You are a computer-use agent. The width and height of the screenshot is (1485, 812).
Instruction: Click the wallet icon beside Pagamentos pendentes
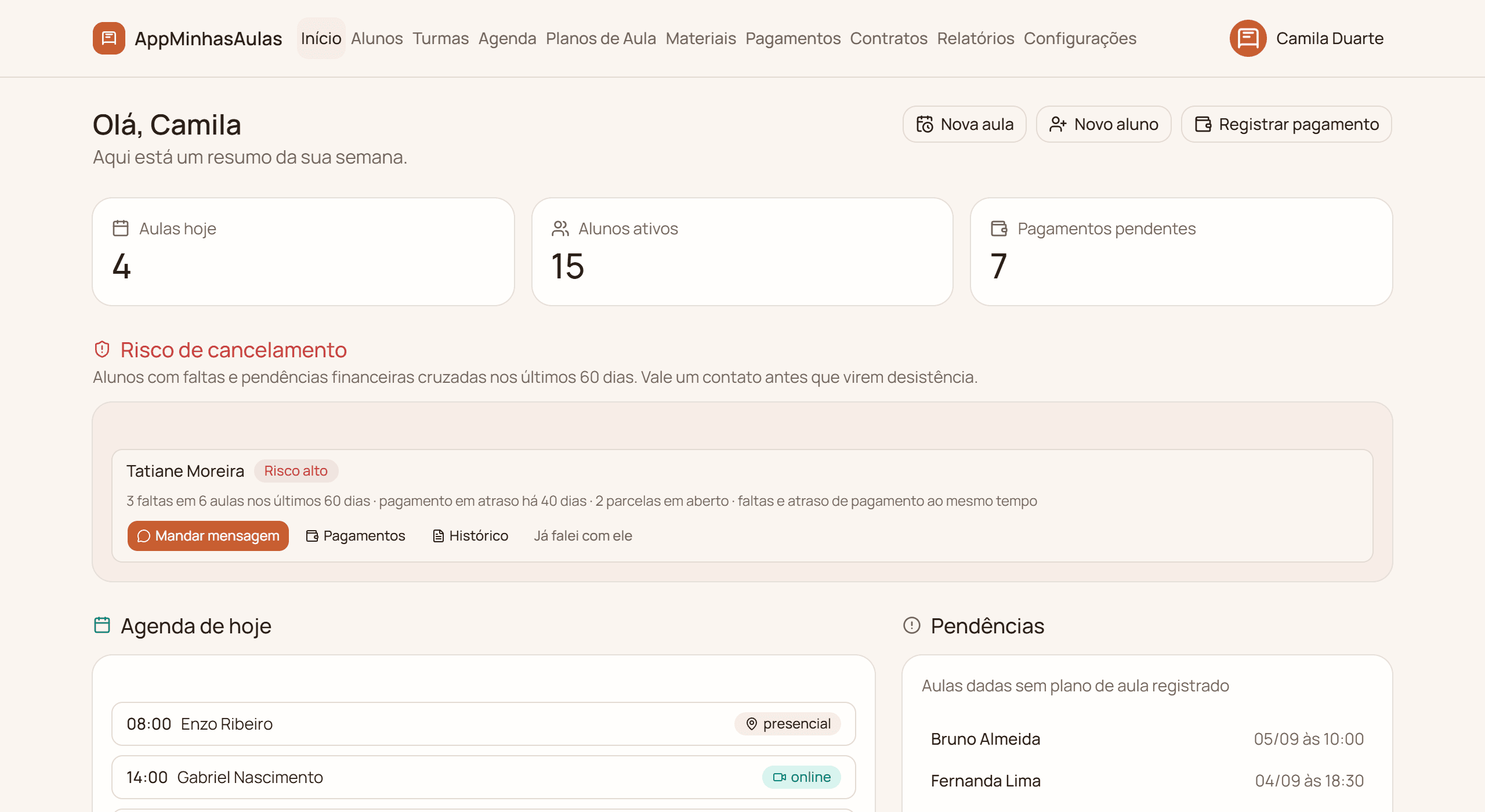[x=999, y=229]
